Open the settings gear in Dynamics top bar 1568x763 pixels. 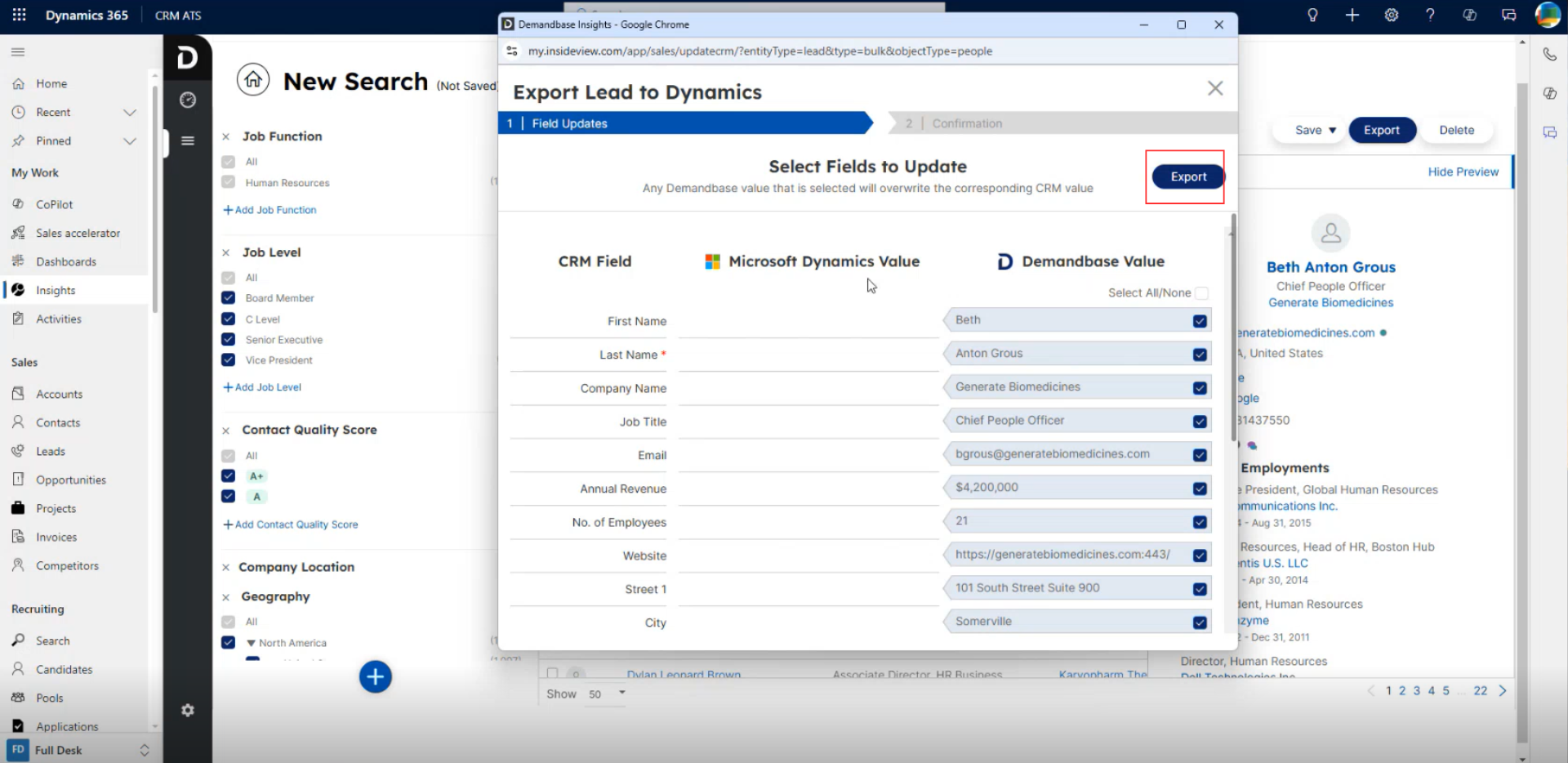coord(1391,15)
